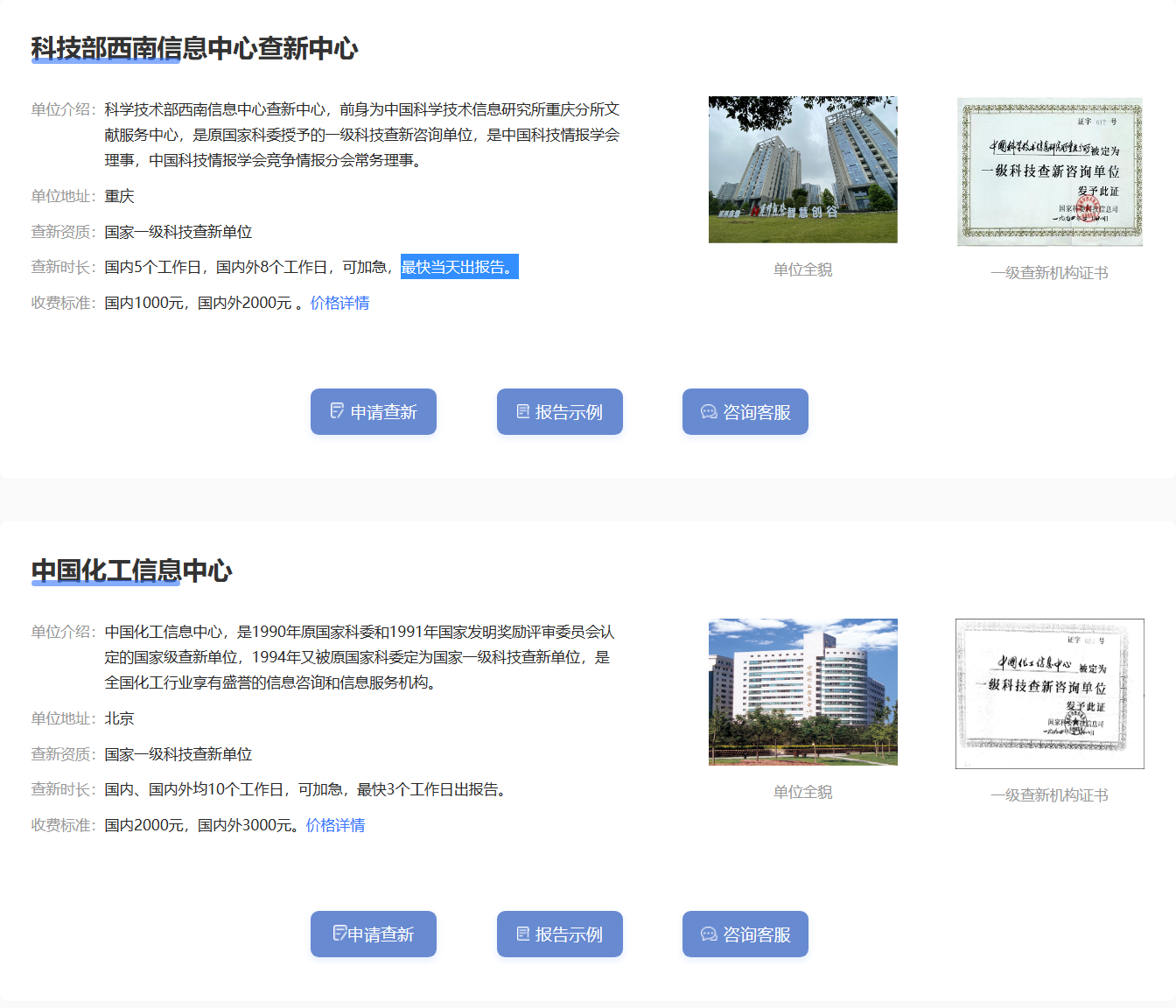The image size is (1176, 1008).
Task: Click 单位介绍 paragraph starting 科学技术部西南信息中心
Action: [x=362, y=135]
